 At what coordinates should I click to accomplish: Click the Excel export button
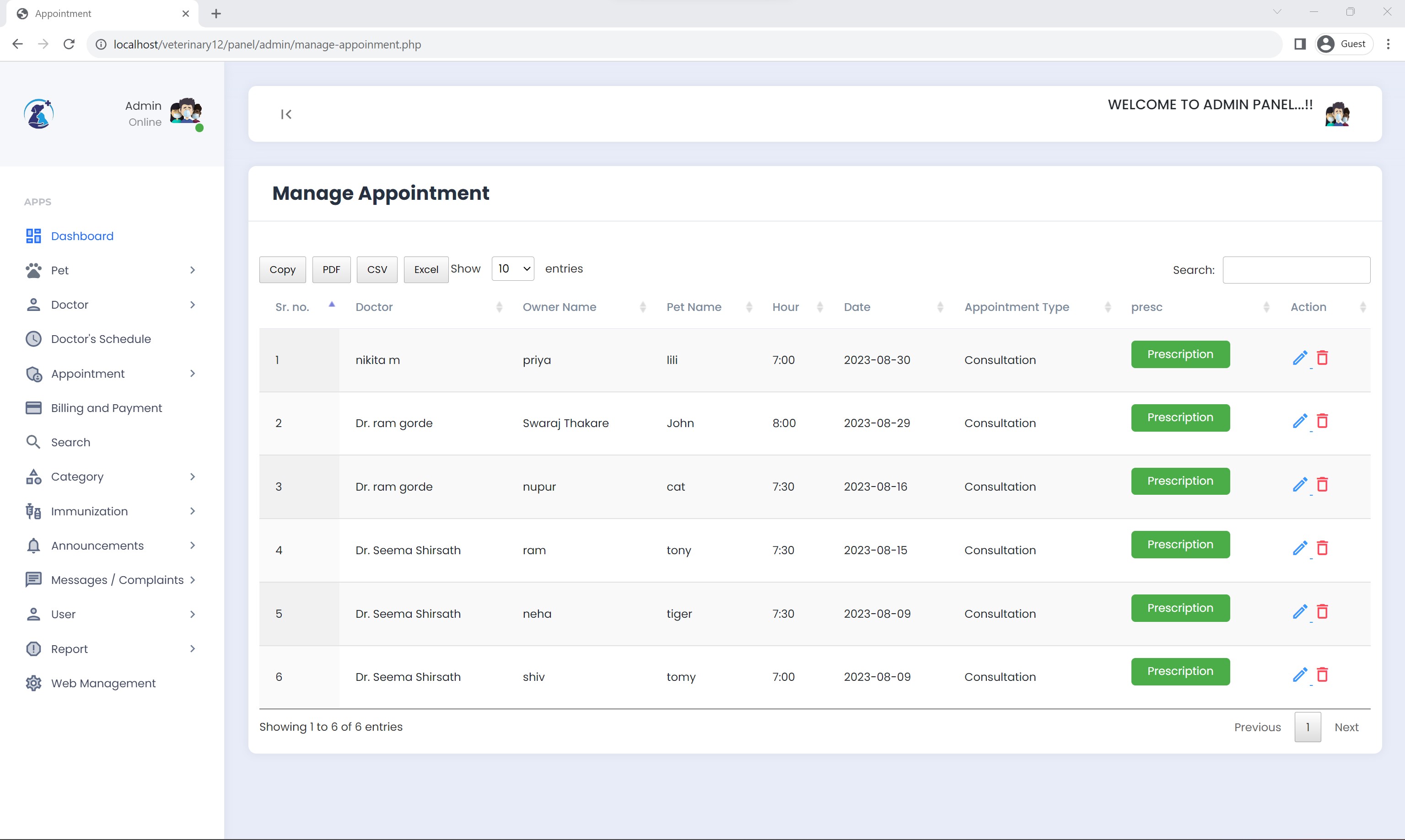click(425, 269)
